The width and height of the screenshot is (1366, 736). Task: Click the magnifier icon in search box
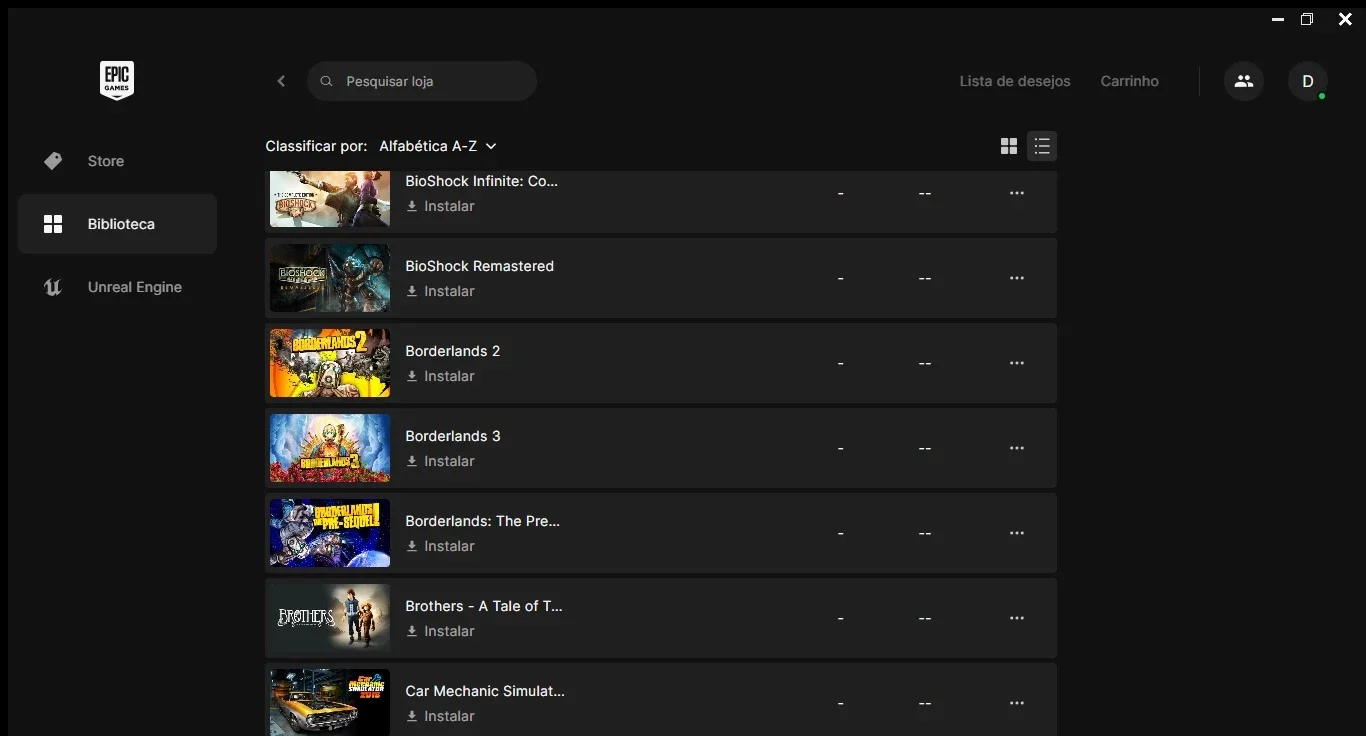[x=326, y=81]
